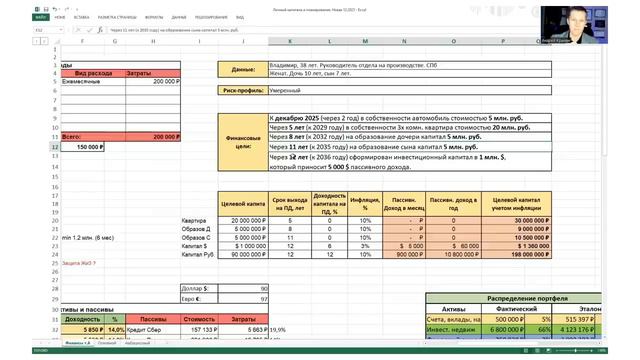
Task: Open the ВИД ribbon tab
Action: pos(240,17)
